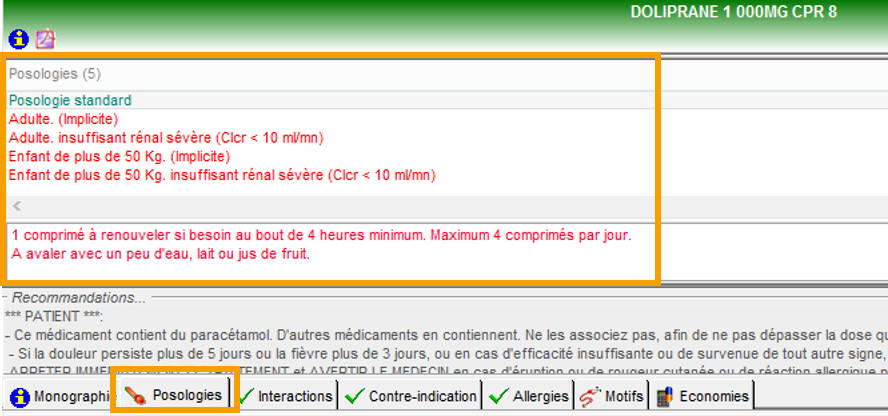Click the green checkmark beside Allergies
The width and height of the screenshot is (888, 416).
pyautogui.click(x=500, y=397)
